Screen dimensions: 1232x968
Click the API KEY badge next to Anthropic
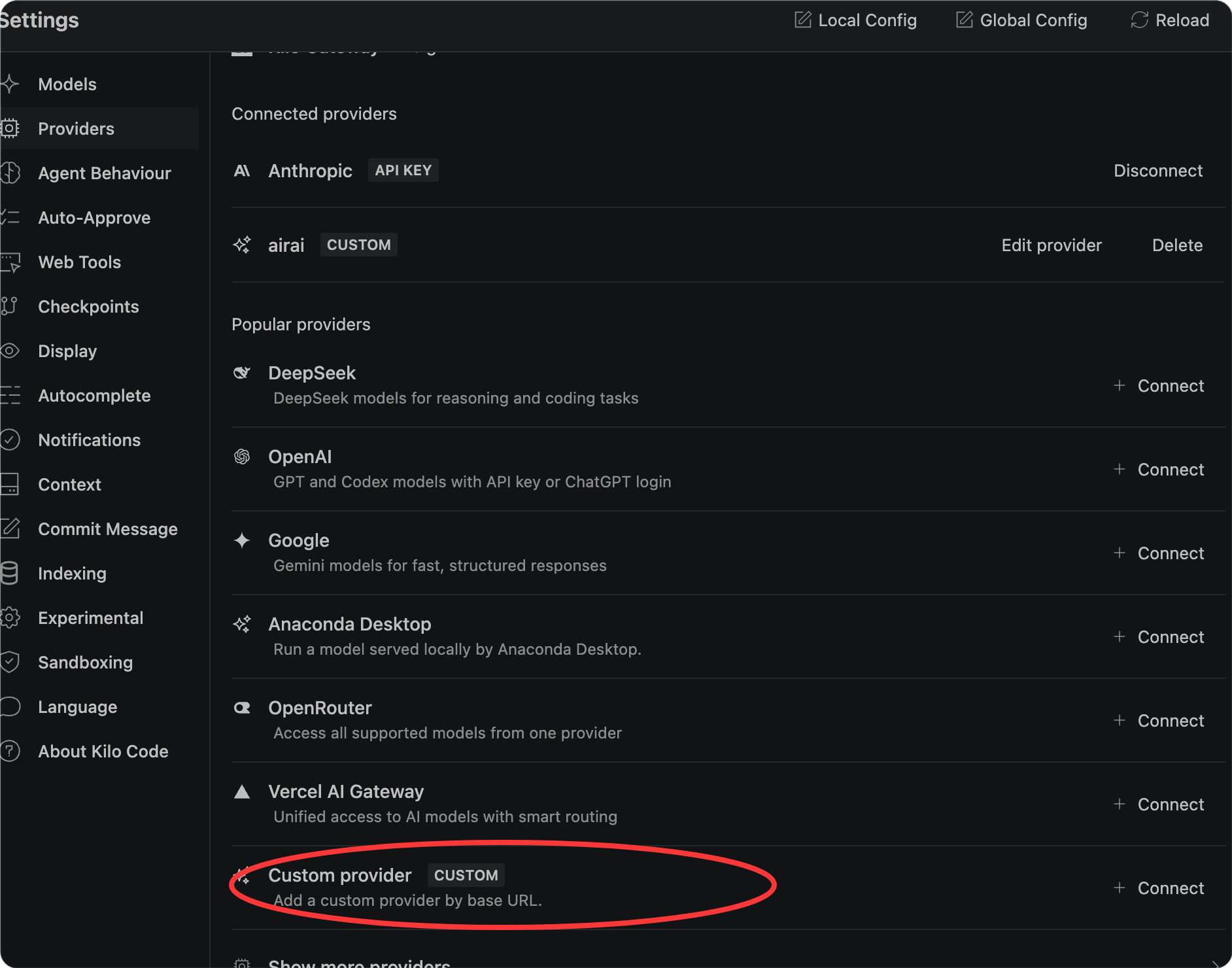[x=403, y=170]
